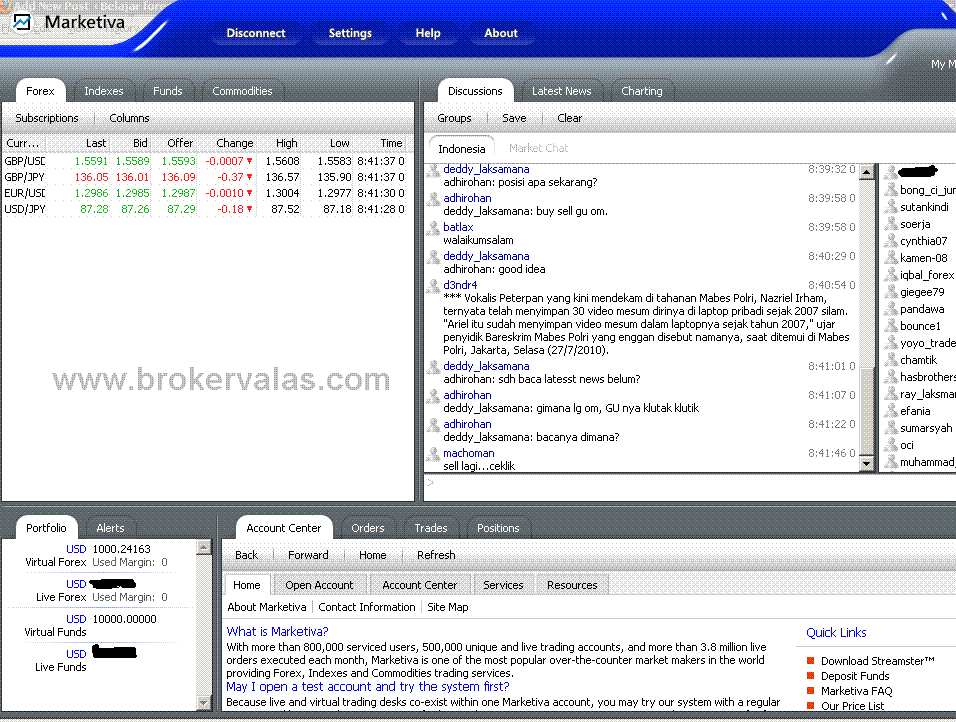Click the user icon next to cynthia07
This screenshot has height=722, width=956.
coord(891,241)
